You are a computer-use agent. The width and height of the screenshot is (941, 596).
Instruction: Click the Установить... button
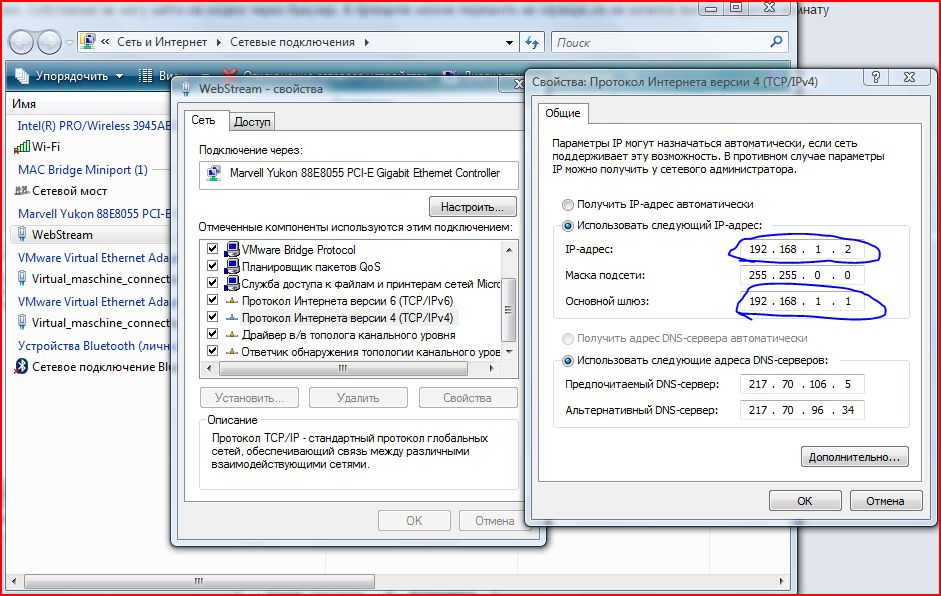249,398
